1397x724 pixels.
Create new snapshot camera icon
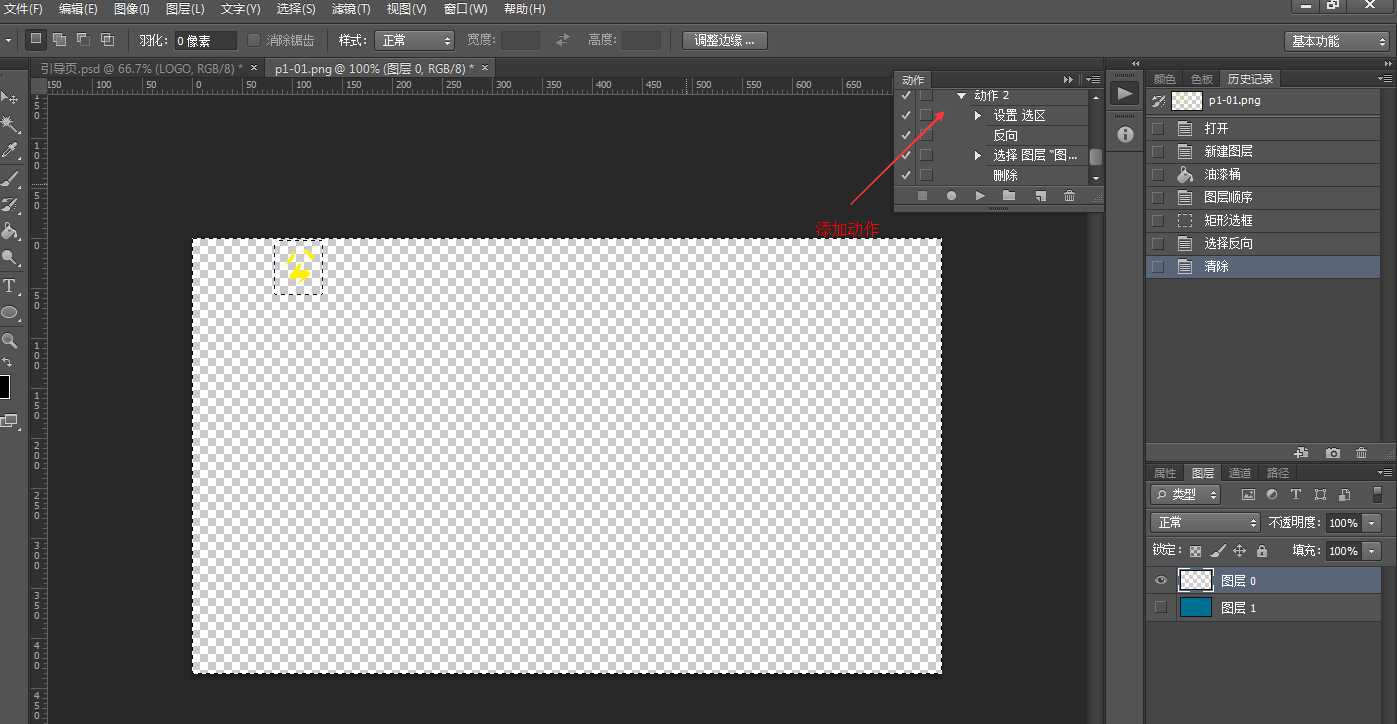coord(1332,453)
